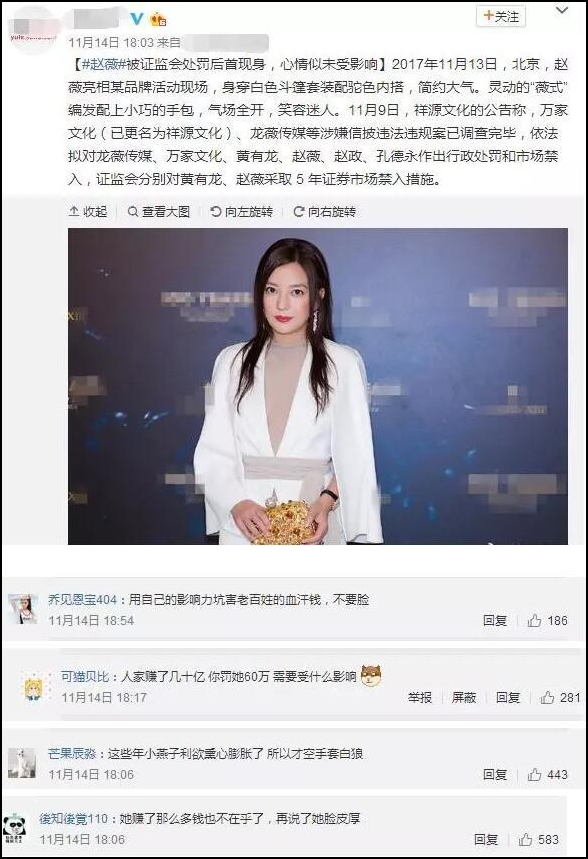Click the blue V verification badge
This screenshot has width=588, height=859.
coord(136,19)
